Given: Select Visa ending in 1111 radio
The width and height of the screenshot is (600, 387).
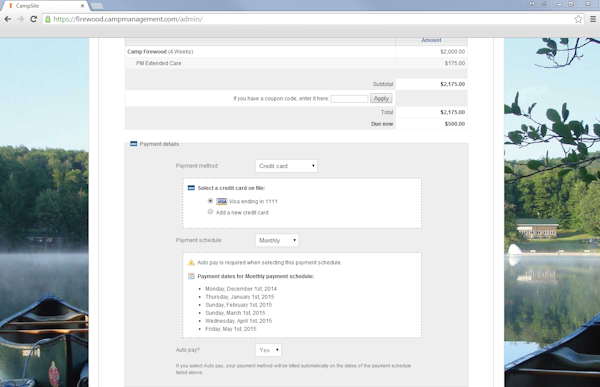Looking at the screenshot, I should pos(210,201).
